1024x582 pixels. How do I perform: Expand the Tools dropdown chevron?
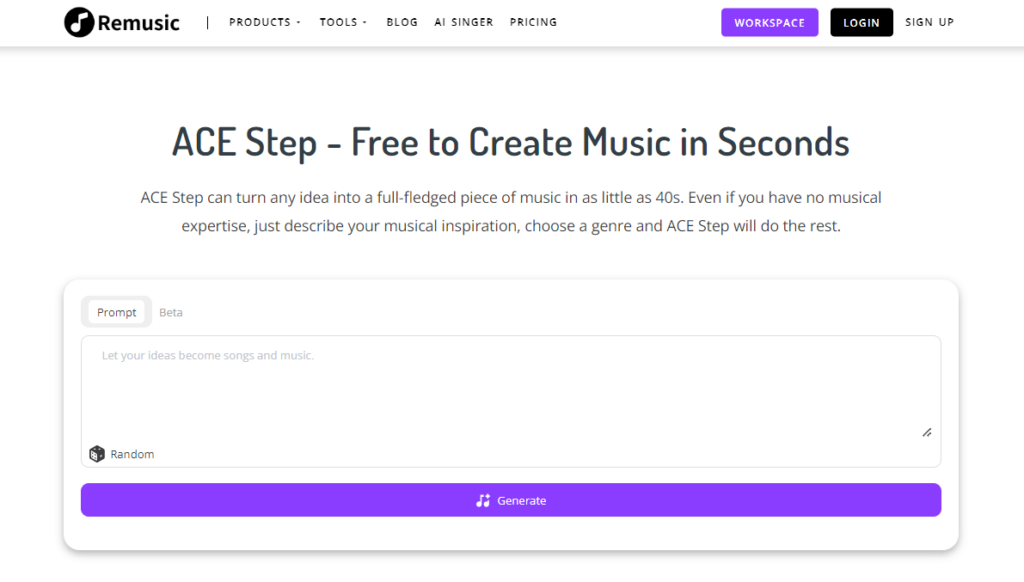364,21
